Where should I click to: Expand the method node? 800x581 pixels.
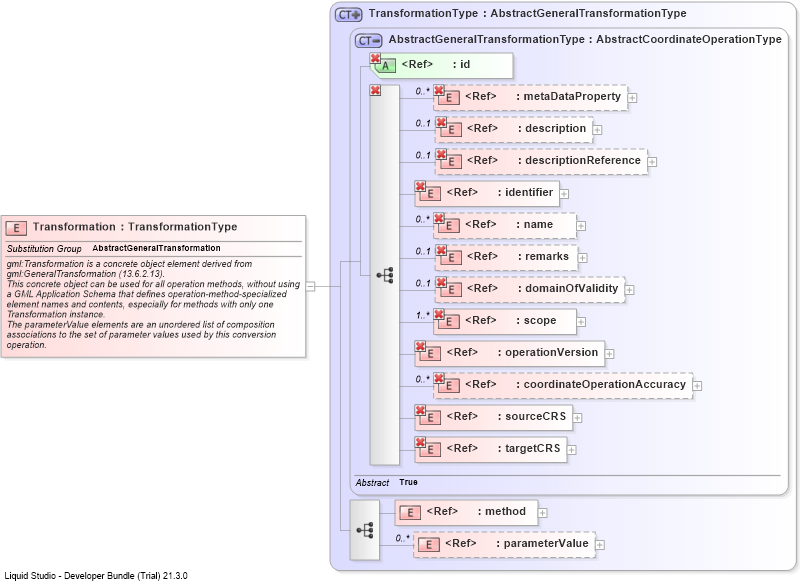coord(542,513)
